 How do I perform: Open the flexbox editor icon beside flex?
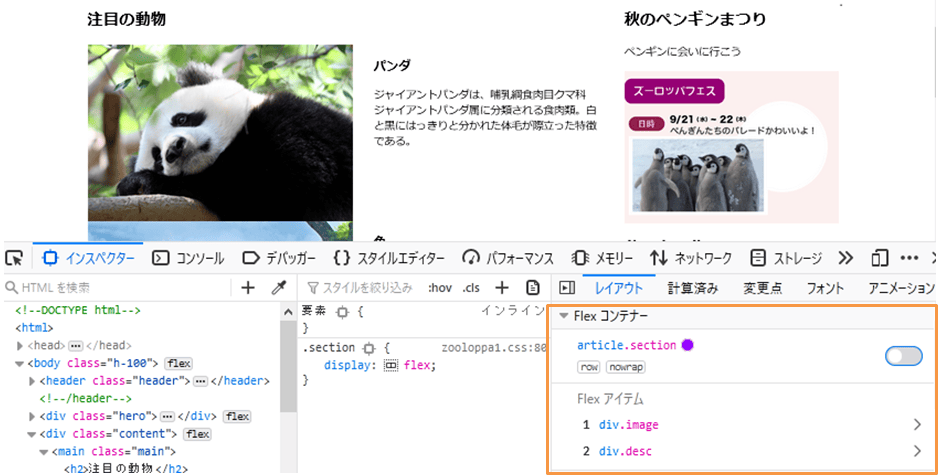391,365
